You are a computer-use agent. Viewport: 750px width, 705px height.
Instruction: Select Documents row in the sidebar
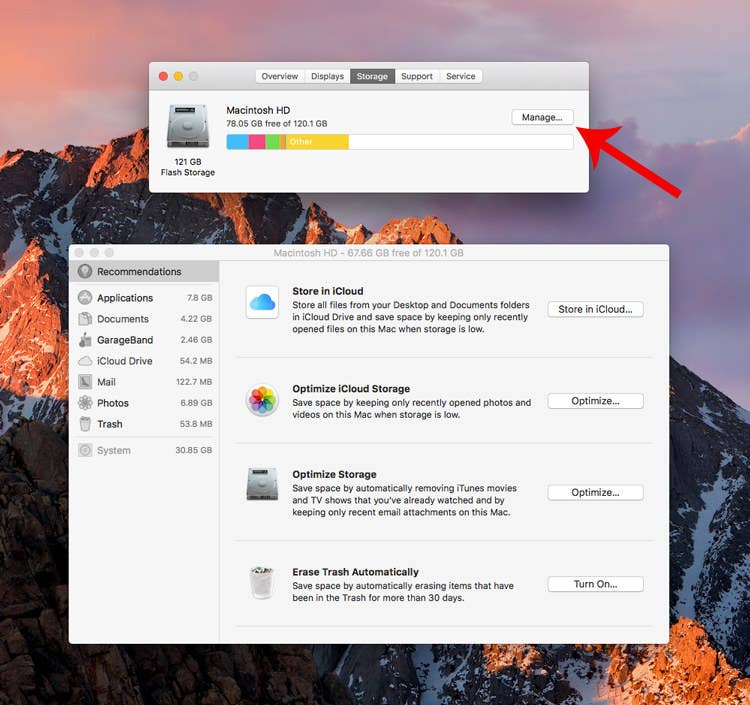(144, 319)
